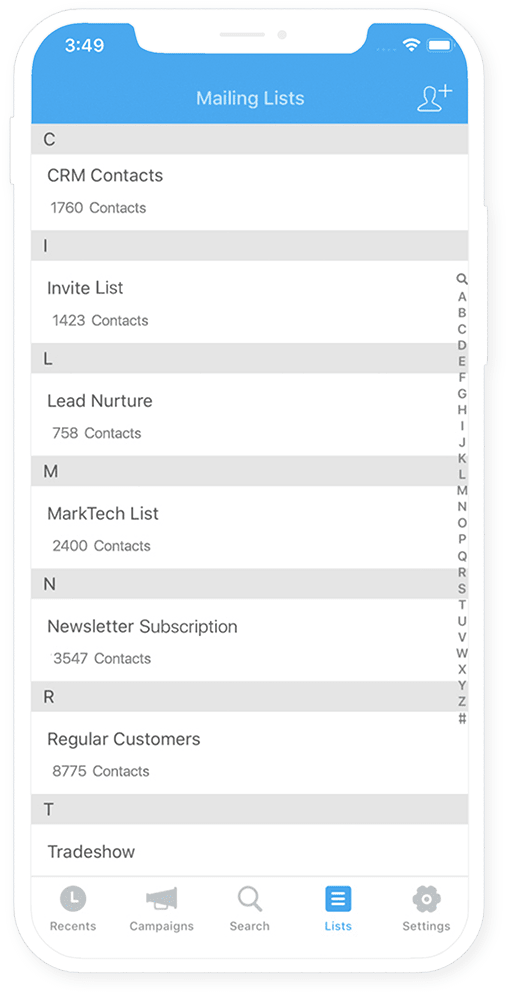Open the Settings gear icon
The height and width of the screenshot is (994, 507).
427,898
